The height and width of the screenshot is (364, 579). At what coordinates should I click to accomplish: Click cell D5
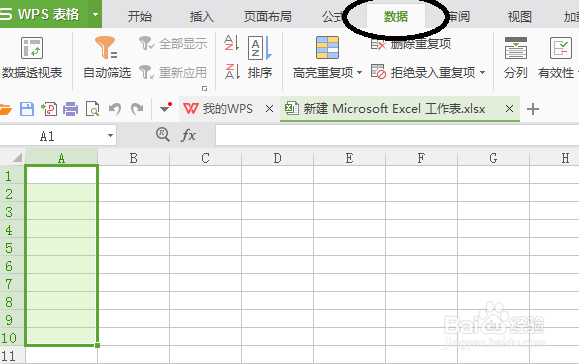click(x=277, y=247)
